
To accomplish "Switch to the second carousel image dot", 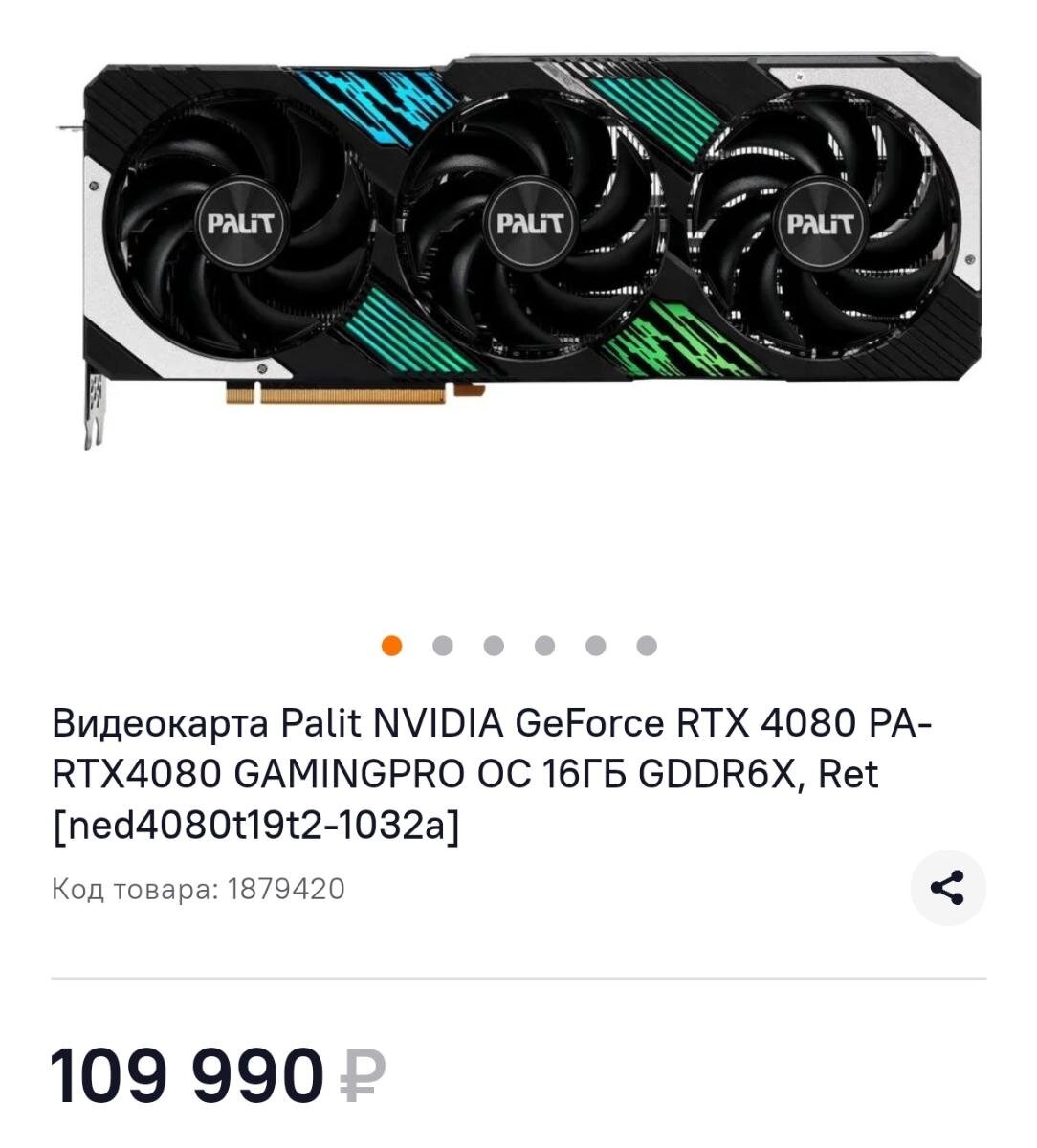I will pos(442,646).
